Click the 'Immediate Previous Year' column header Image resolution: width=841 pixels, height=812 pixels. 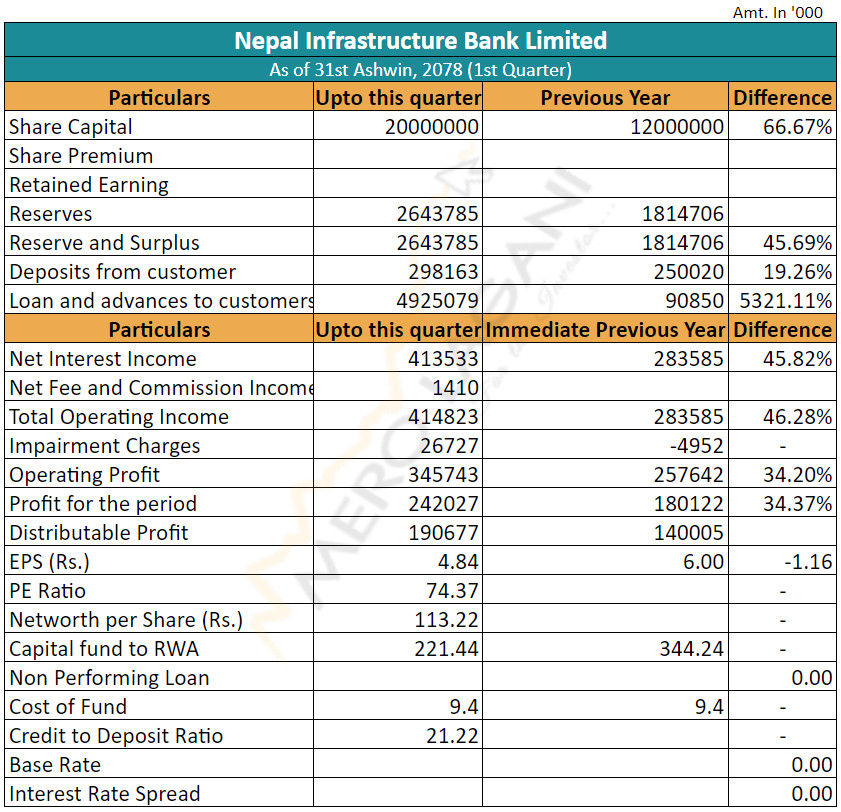tap(605, 330)
